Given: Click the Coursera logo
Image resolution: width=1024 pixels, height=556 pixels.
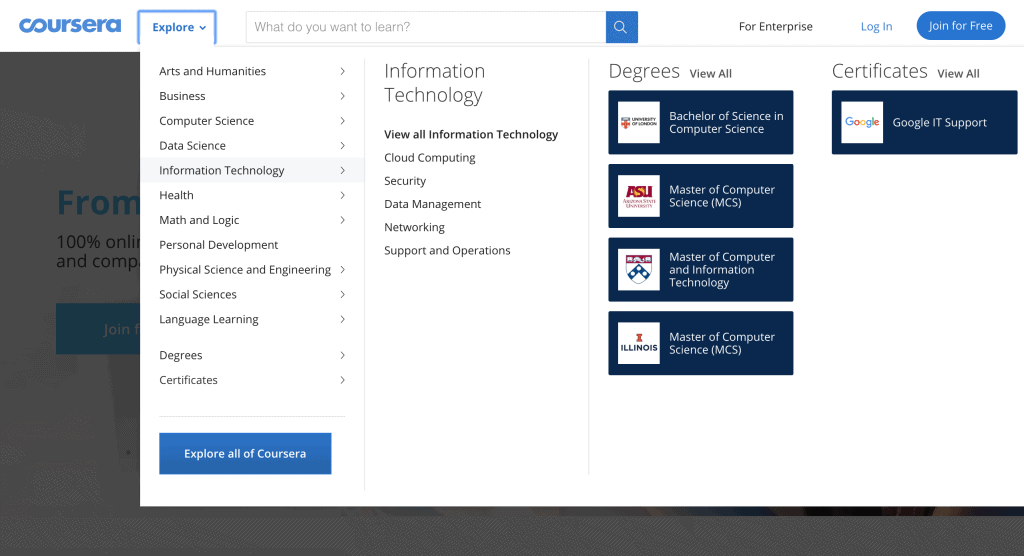Looking at the screenshot, I should pyautogui.click(x=70, y=25).
